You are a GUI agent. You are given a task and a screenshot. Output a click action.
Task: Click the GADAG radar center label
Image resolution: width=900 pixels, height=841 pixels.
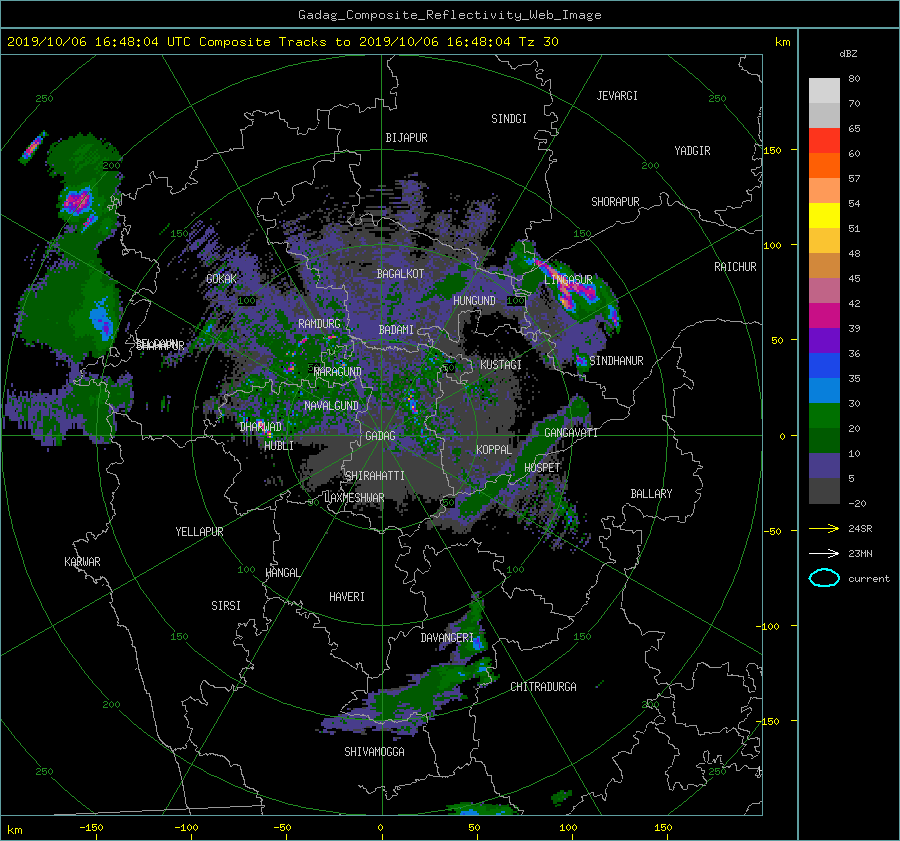click(381, 436)
